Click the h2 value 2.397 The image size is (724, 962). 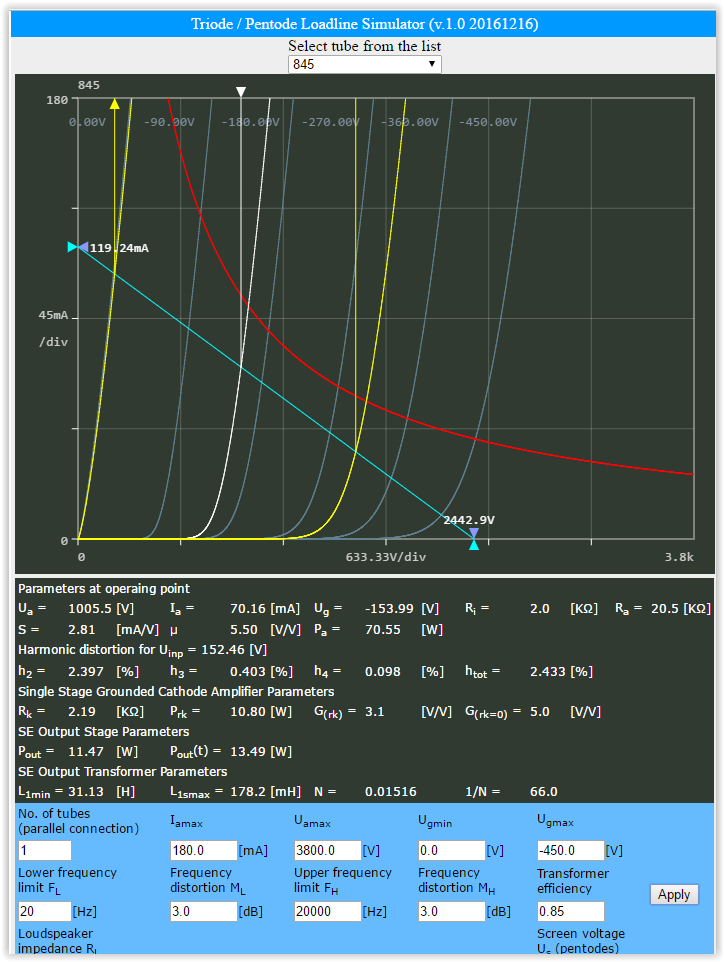[x=86, y=672]
